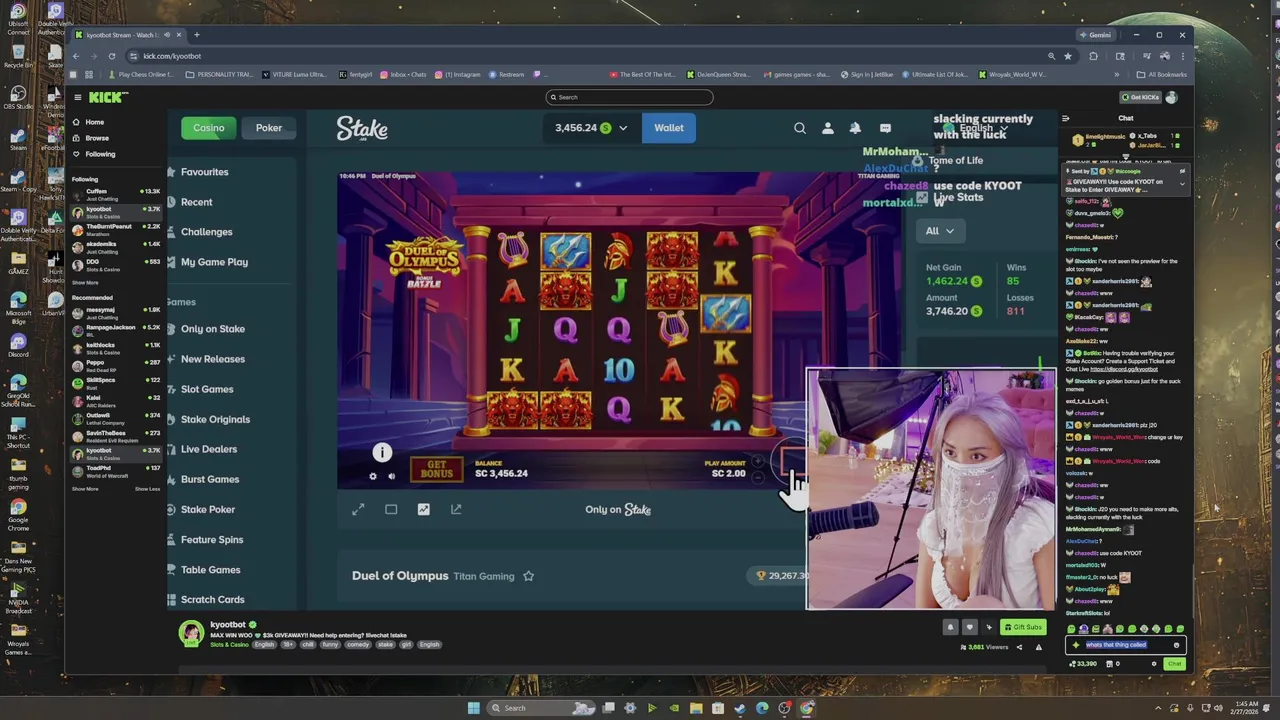Open slot game settings gear

(373, 476)
